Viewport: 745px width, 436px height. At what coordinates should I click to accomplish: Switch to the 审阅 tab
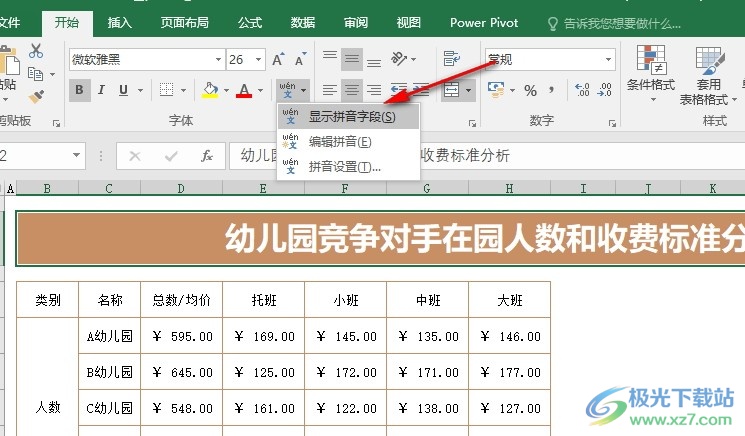point(356,22)
